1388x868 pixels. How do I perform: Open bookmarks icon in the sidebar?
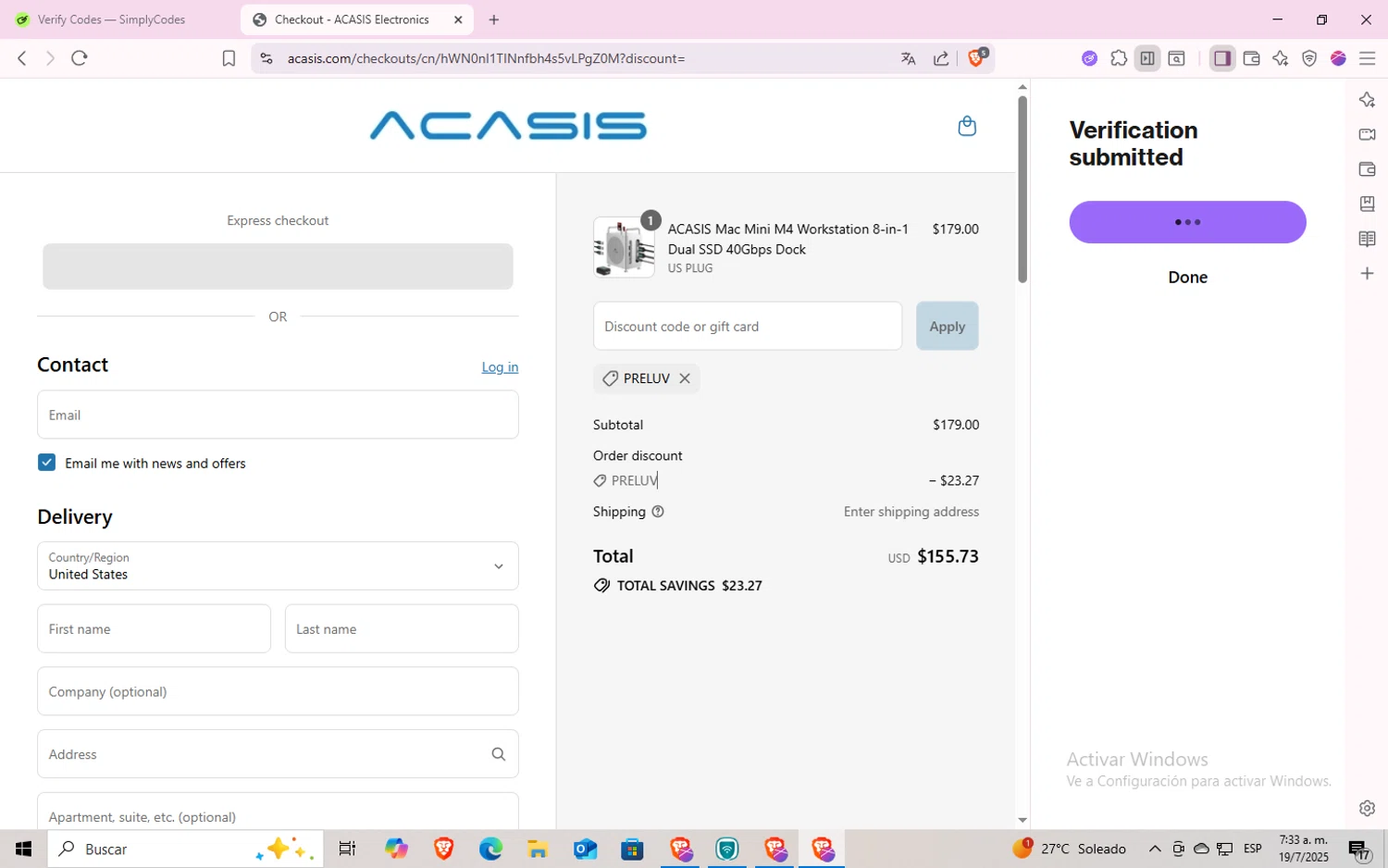click(1367, 204)
